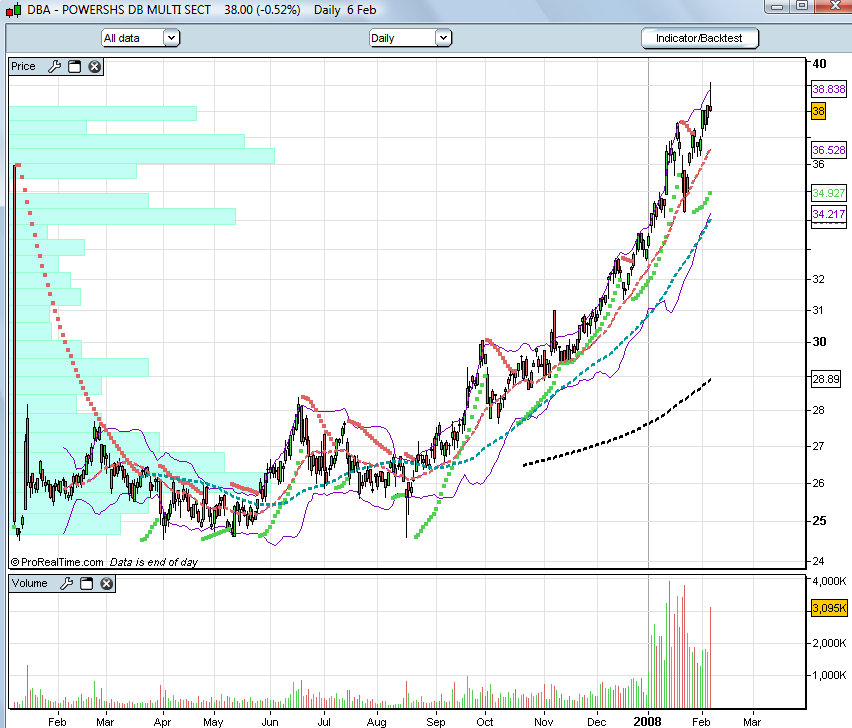Minimize the chart window
852x728 pixels.
(778, 7)
